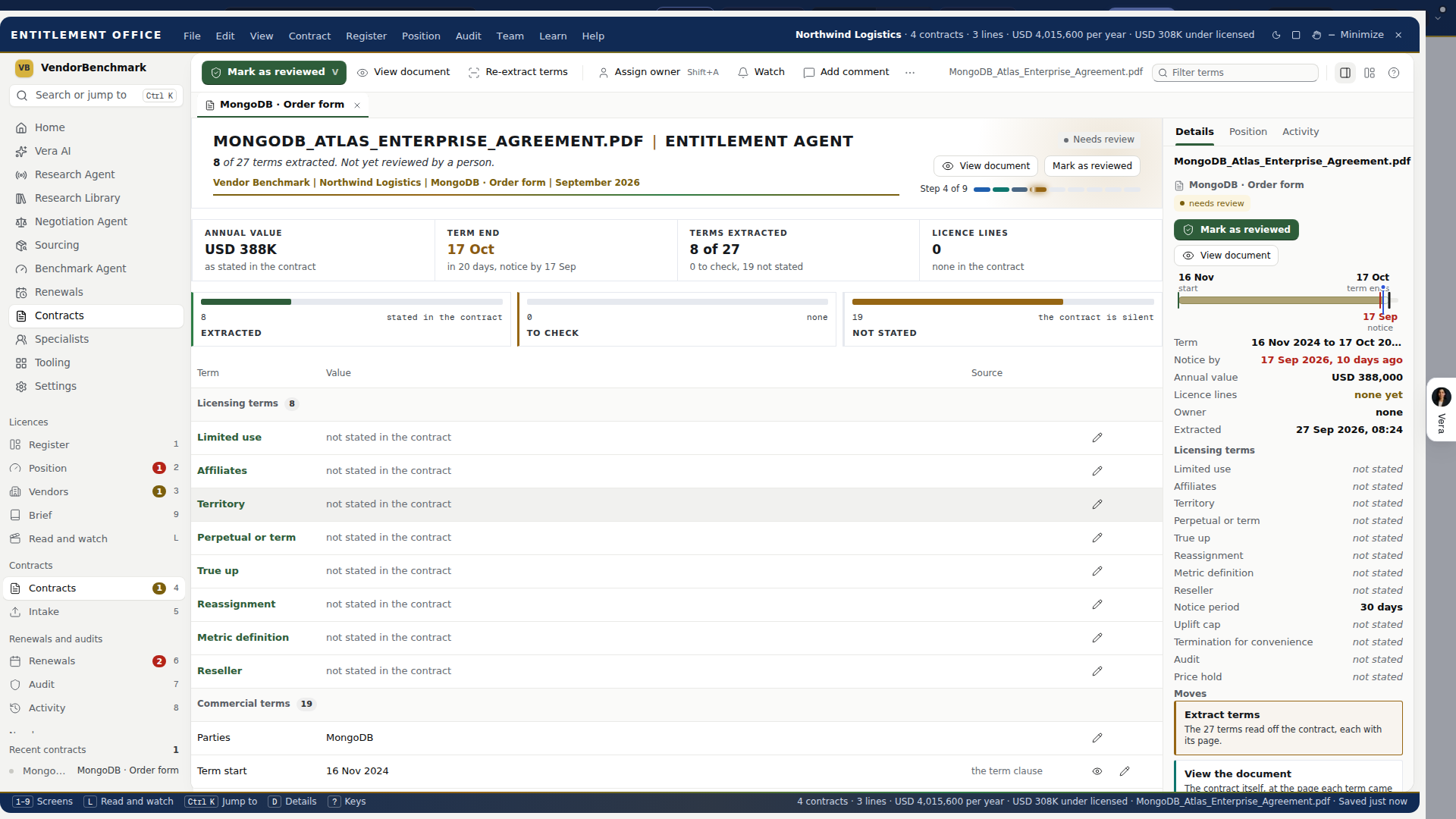
Task: Click the edit pencil in the Territory row
Action: pos(1097,504)
